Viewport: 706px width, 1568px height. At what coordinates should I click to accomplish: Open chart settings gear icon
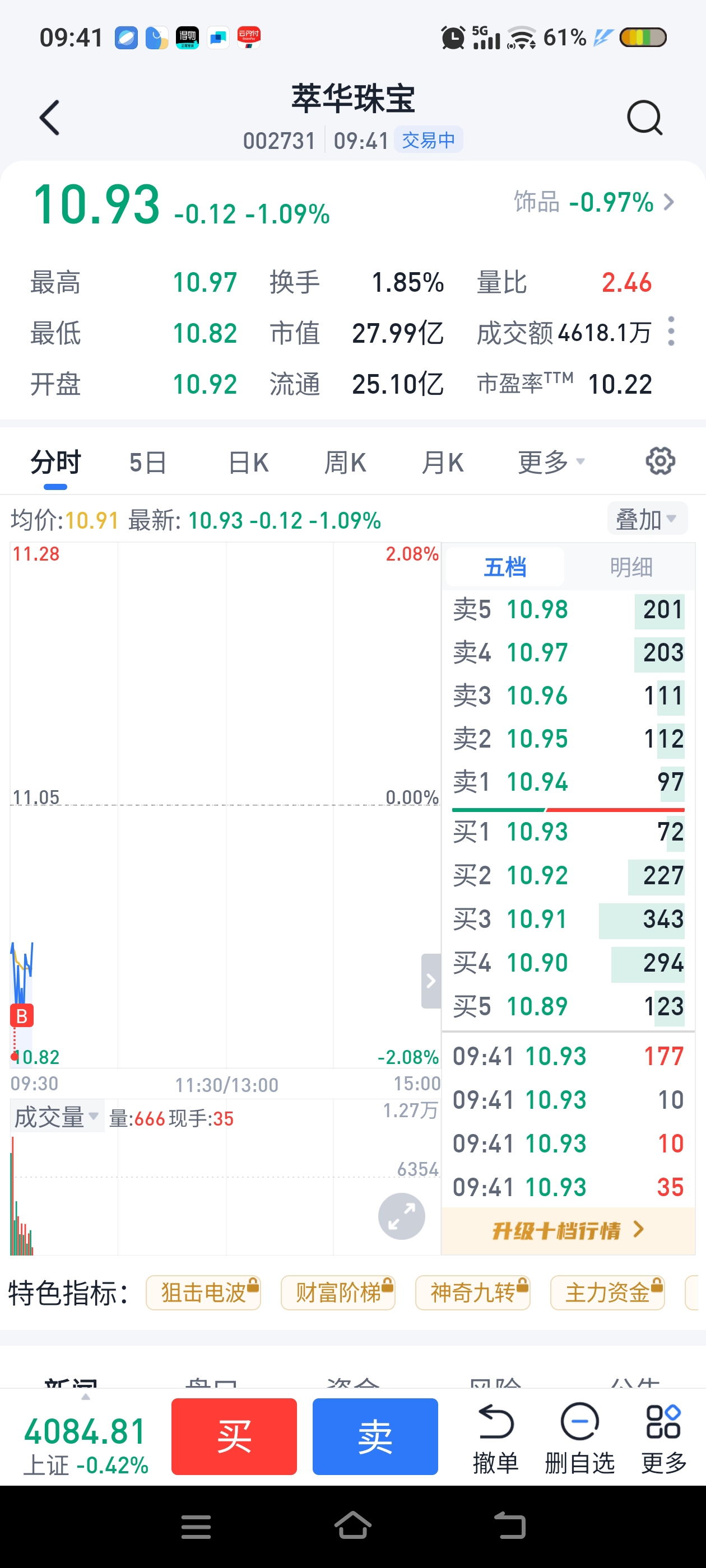[x=660, y=461]
